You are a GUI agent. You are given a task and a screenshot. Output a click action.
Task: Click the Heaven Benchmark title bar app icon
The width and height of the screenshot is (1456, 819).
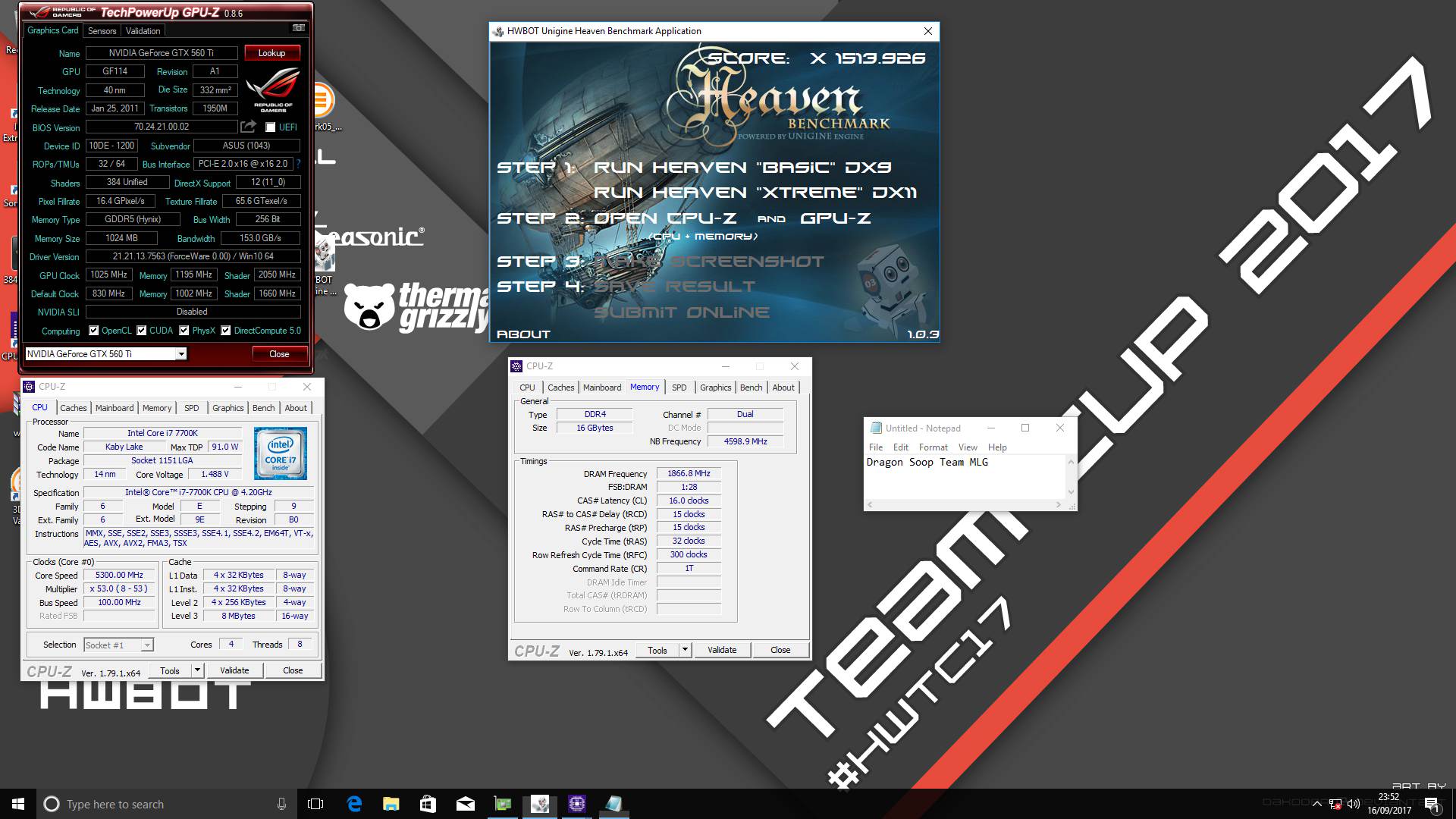tap(497, 31)
